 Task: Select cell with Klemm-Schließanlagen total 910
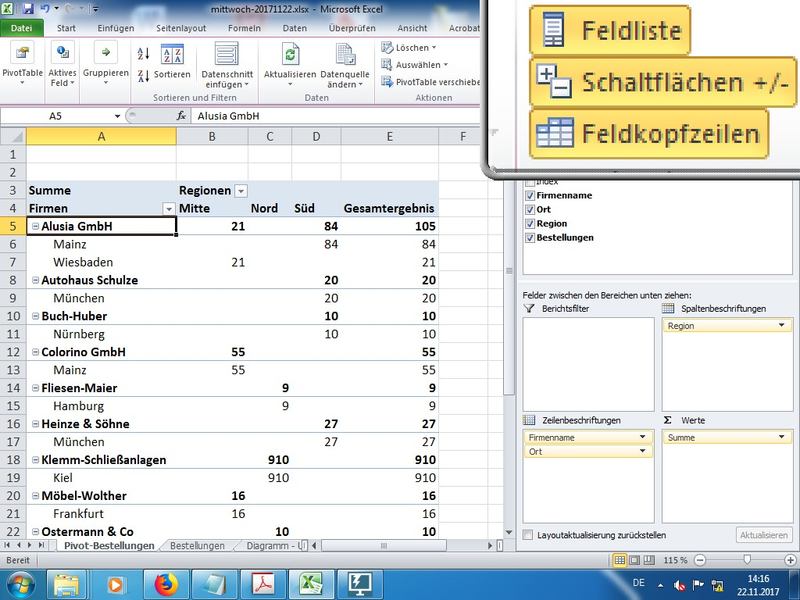pos(390,460)
